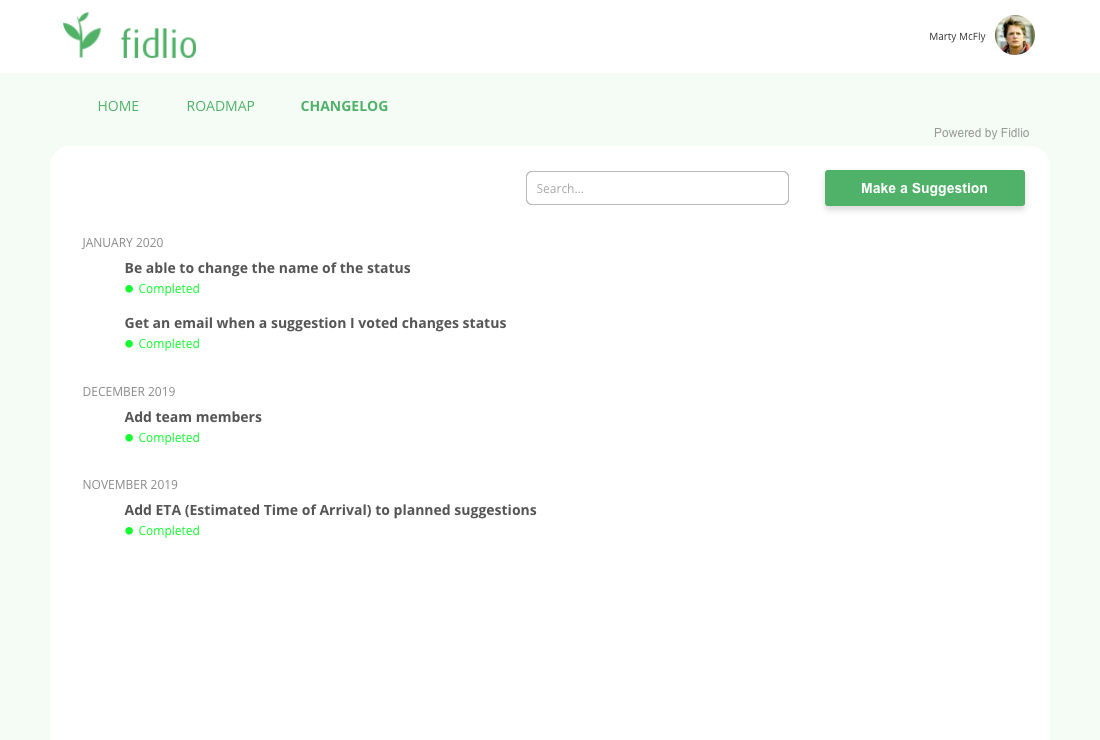Viewport: 1100px width, 740px height.
Task: Open Marty McFly's avatar photo
Action: click(1014, 36)
